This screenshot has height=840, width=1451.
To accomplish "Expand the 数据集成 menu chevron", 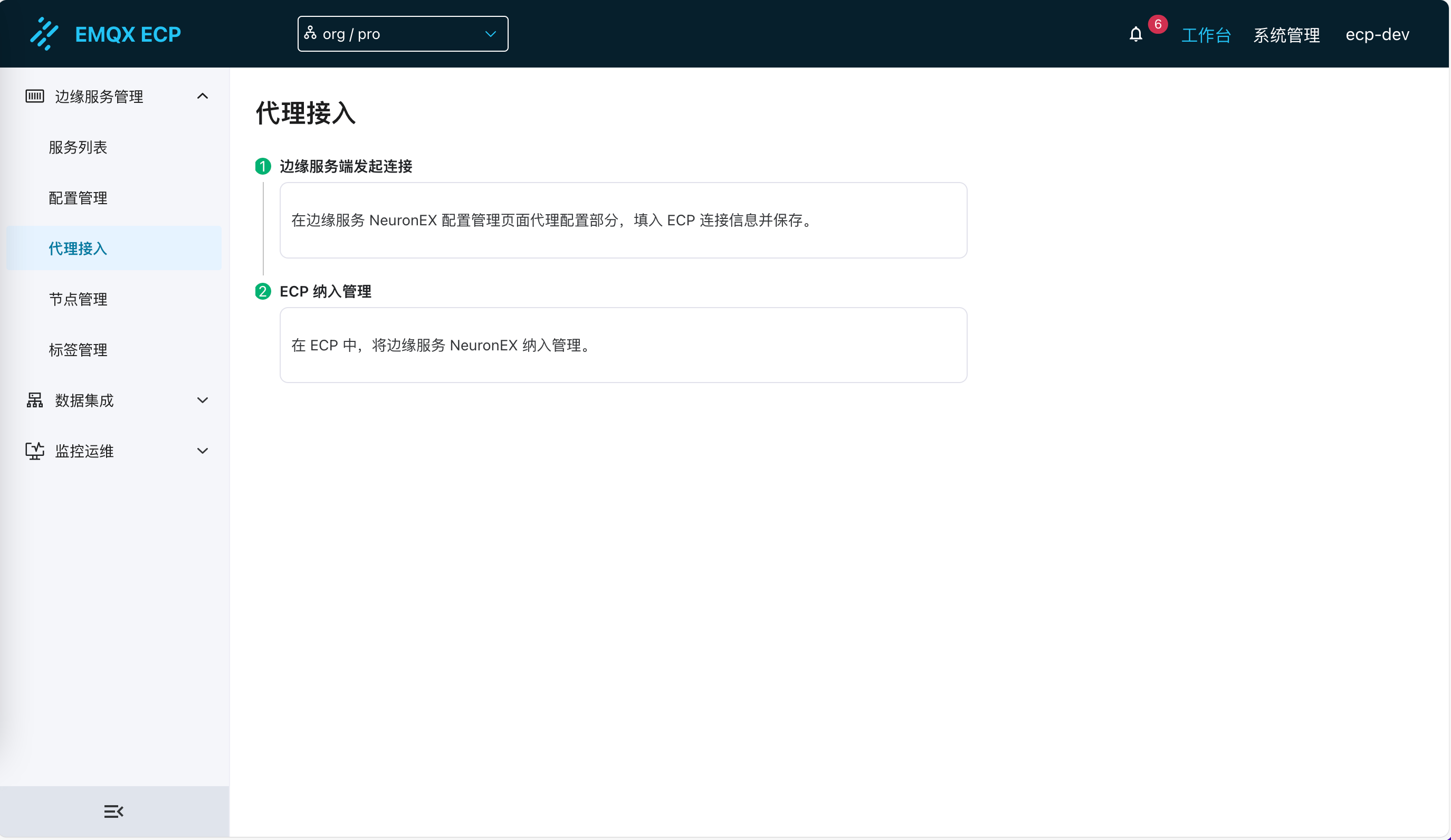I will (x=202, y=400).
